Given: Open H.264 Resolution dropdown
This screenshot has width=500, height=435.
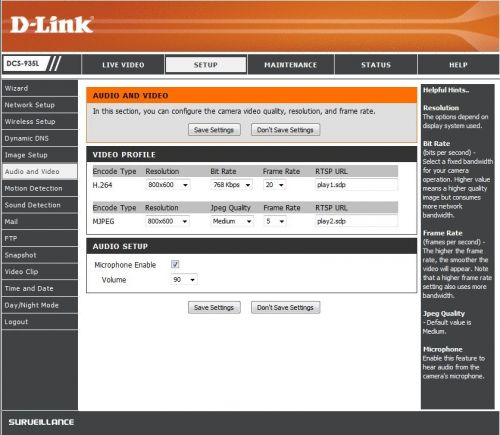Looking at the screenshot, I should click(168, 185).
